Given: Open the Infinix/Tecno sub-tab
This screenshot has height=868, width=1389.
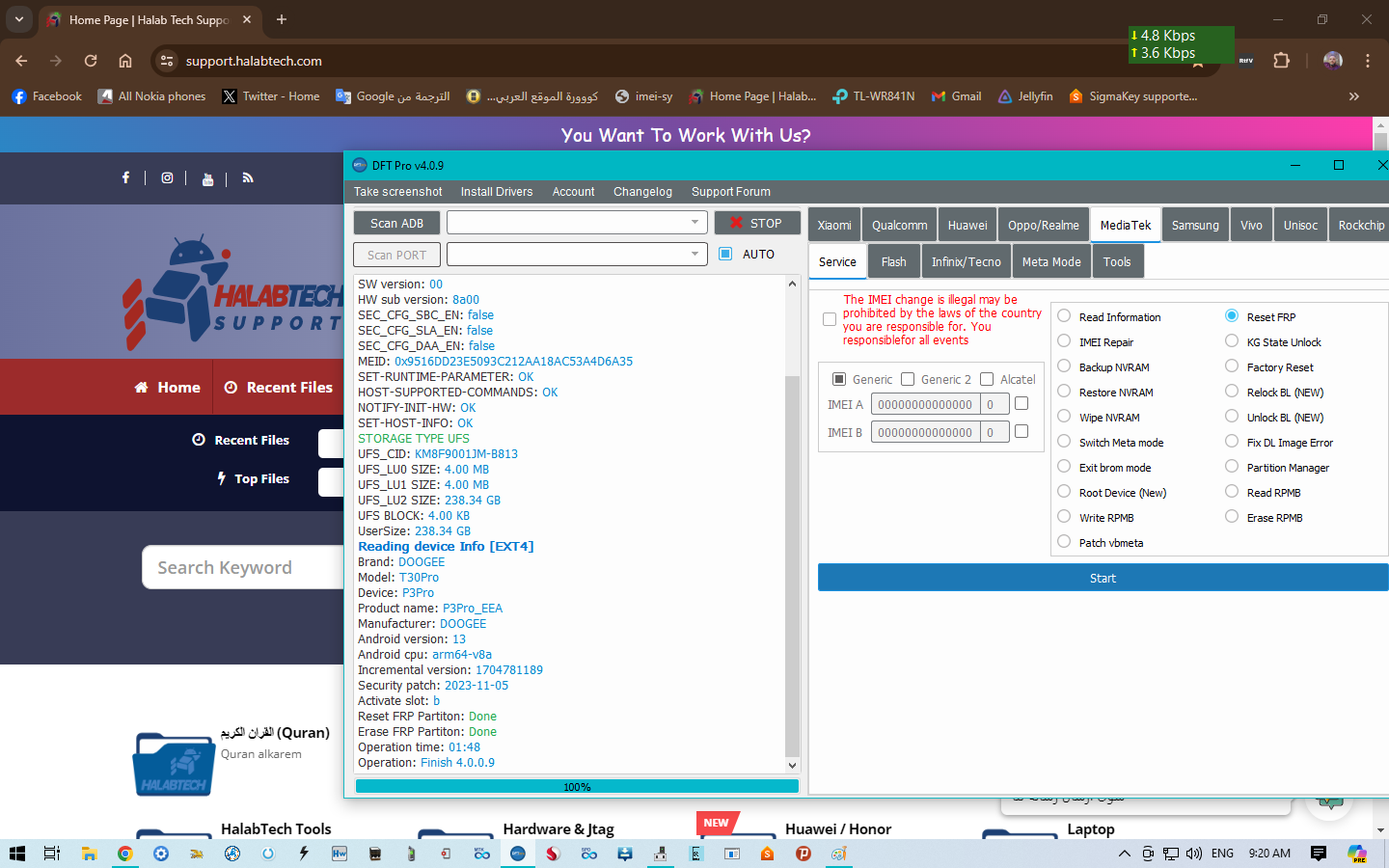Looking at the screenshot, I should (967, 262).
